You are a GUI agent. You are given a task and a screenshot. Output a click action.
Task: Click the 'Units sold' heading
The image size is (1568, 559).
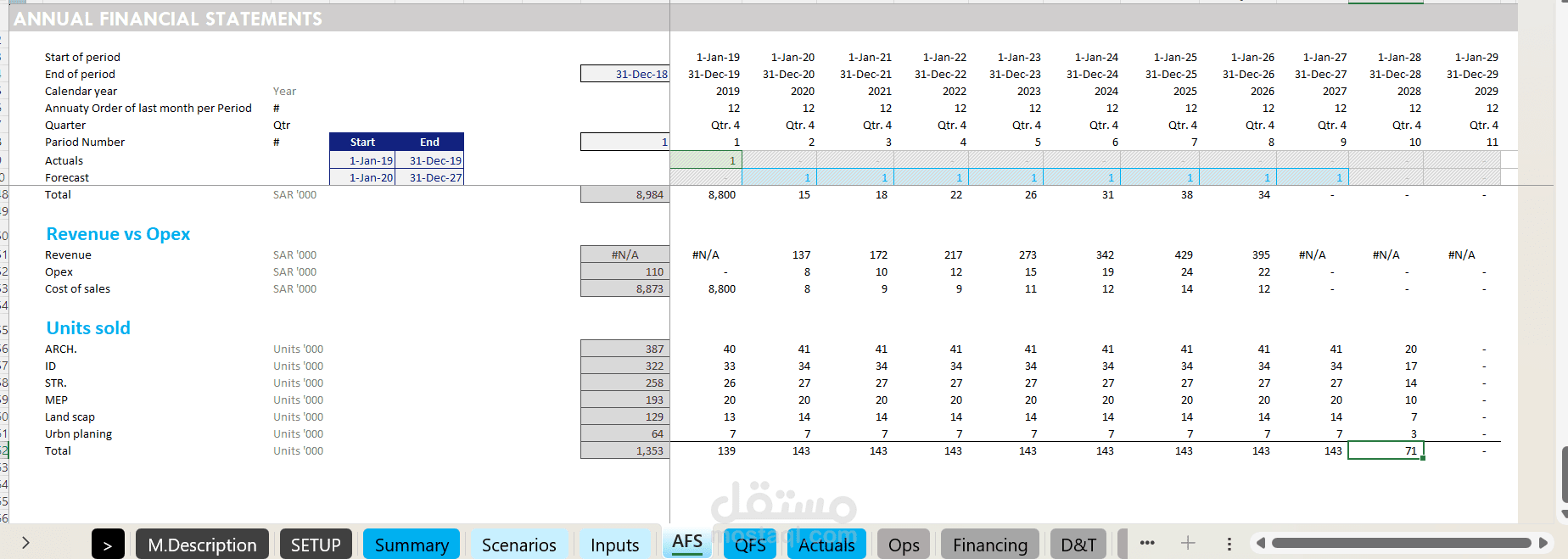tap(88, 328)
